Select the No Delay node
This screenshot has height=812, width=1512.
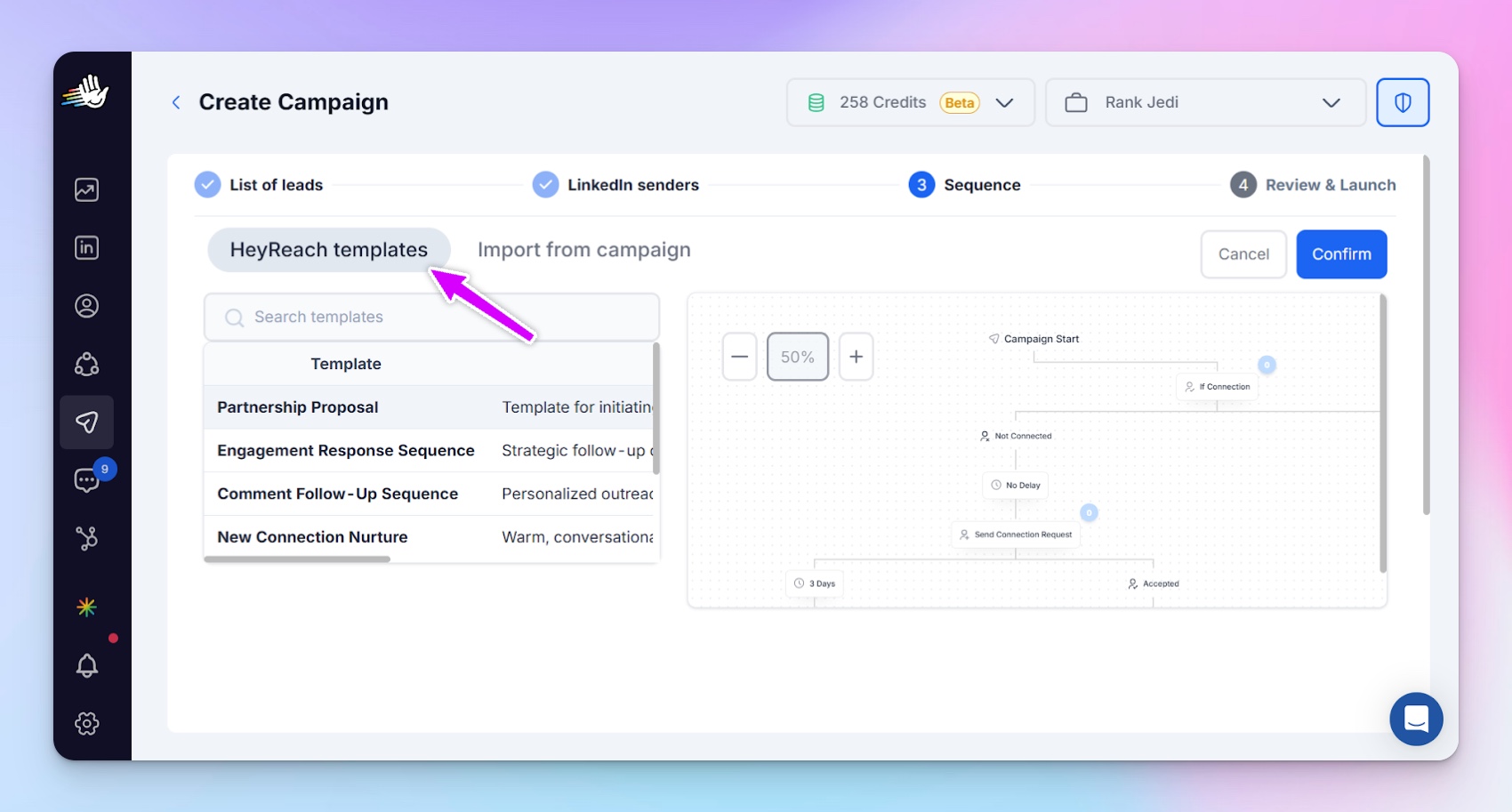click(x=1016, y=485)
